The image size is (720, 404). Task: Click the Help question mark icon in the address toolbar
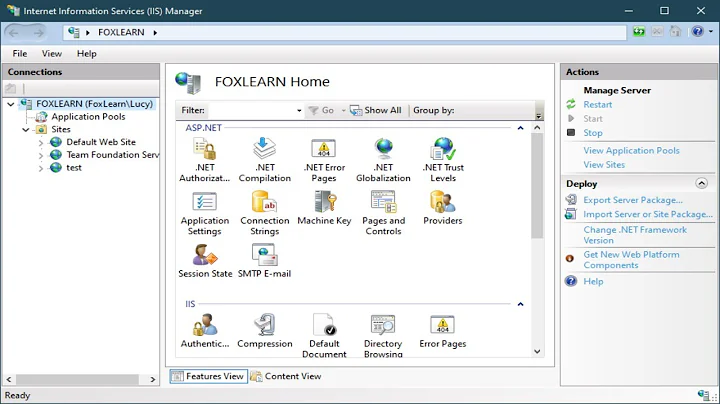[698, 32]
